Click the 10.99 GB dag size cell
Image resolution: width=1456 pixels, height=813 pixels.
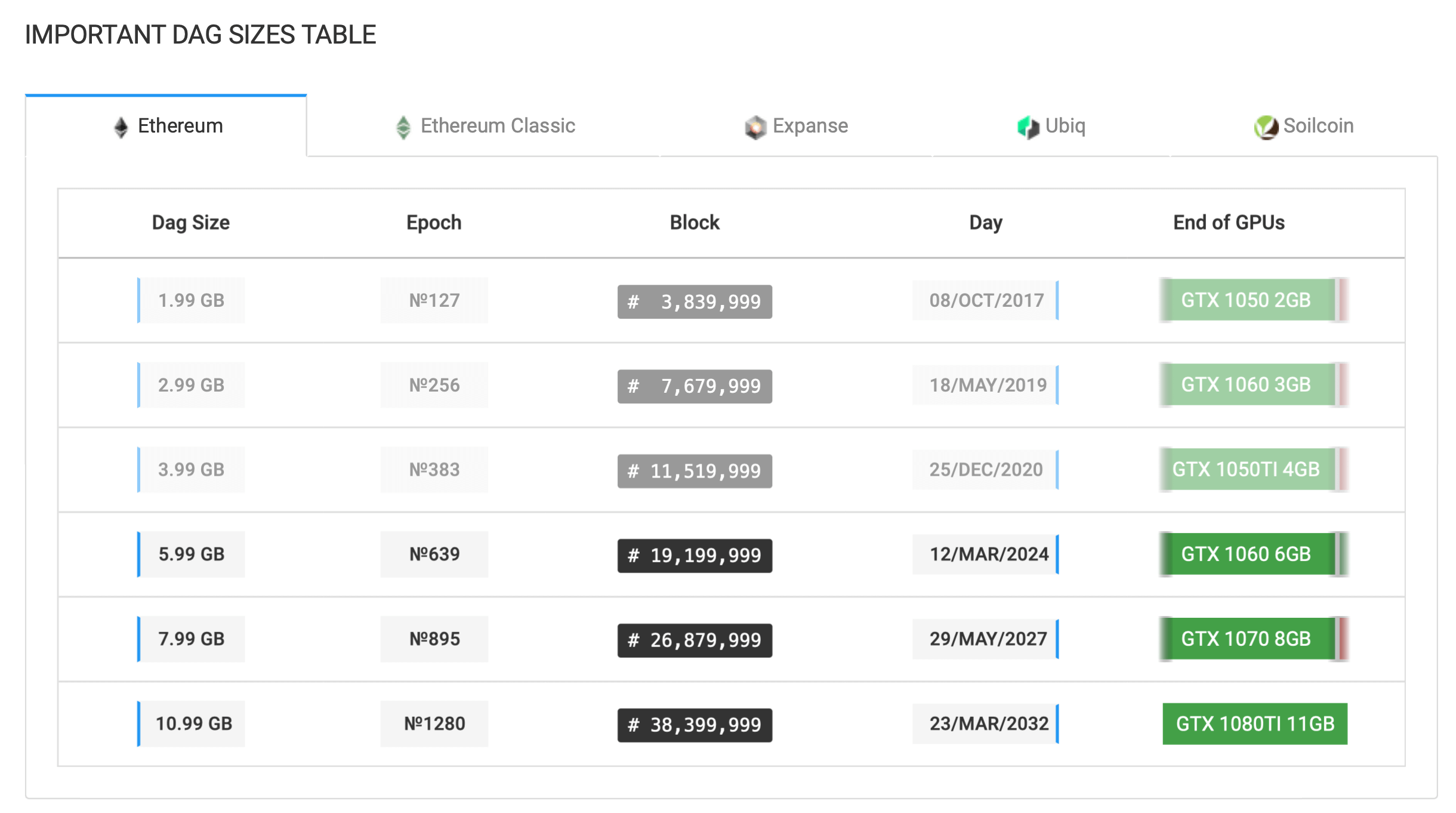pyautogui.click(x=193, y=723)
